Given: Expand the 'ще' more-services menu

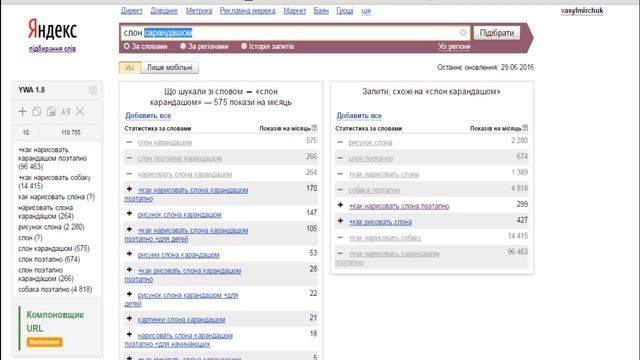Looking at the screenshot, I should pyautogui.click(x=366, y=11).
